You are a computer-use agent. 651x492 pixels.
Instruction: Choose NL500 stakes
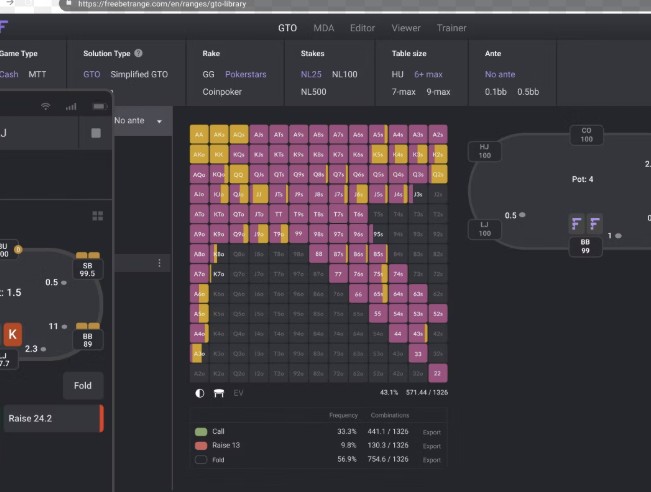[x=313, y=92]
